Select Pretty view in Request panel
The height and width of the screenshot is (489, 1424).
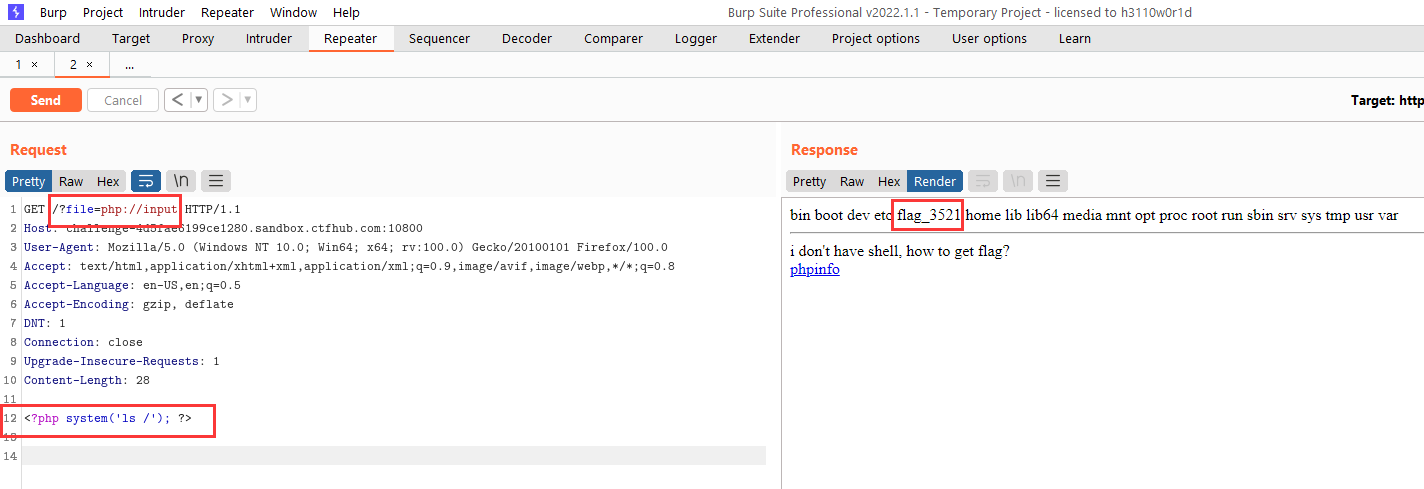(29, 181)
